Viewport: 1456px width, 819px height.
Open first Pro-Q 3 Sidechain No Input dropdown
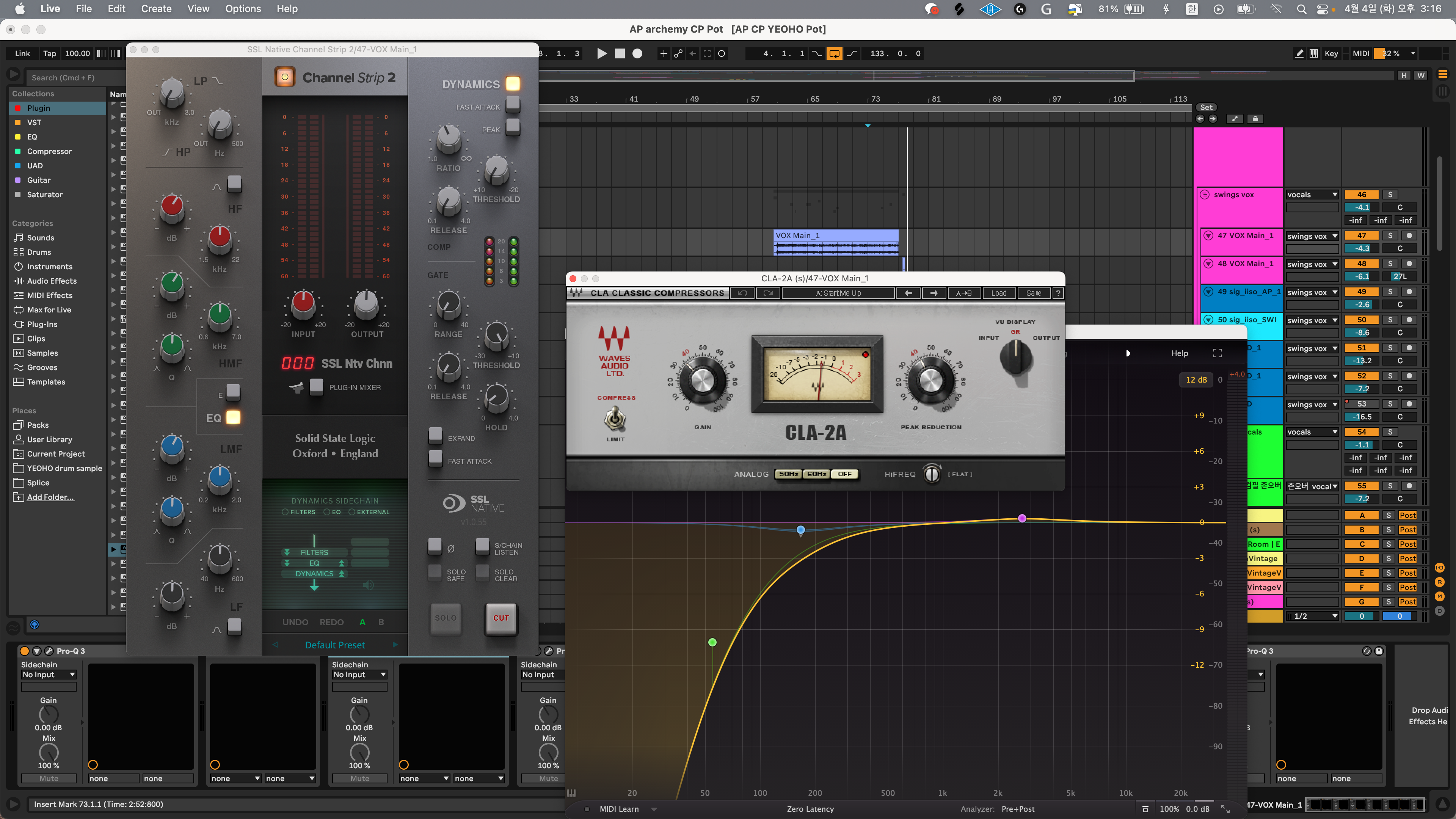click(49, 674)
